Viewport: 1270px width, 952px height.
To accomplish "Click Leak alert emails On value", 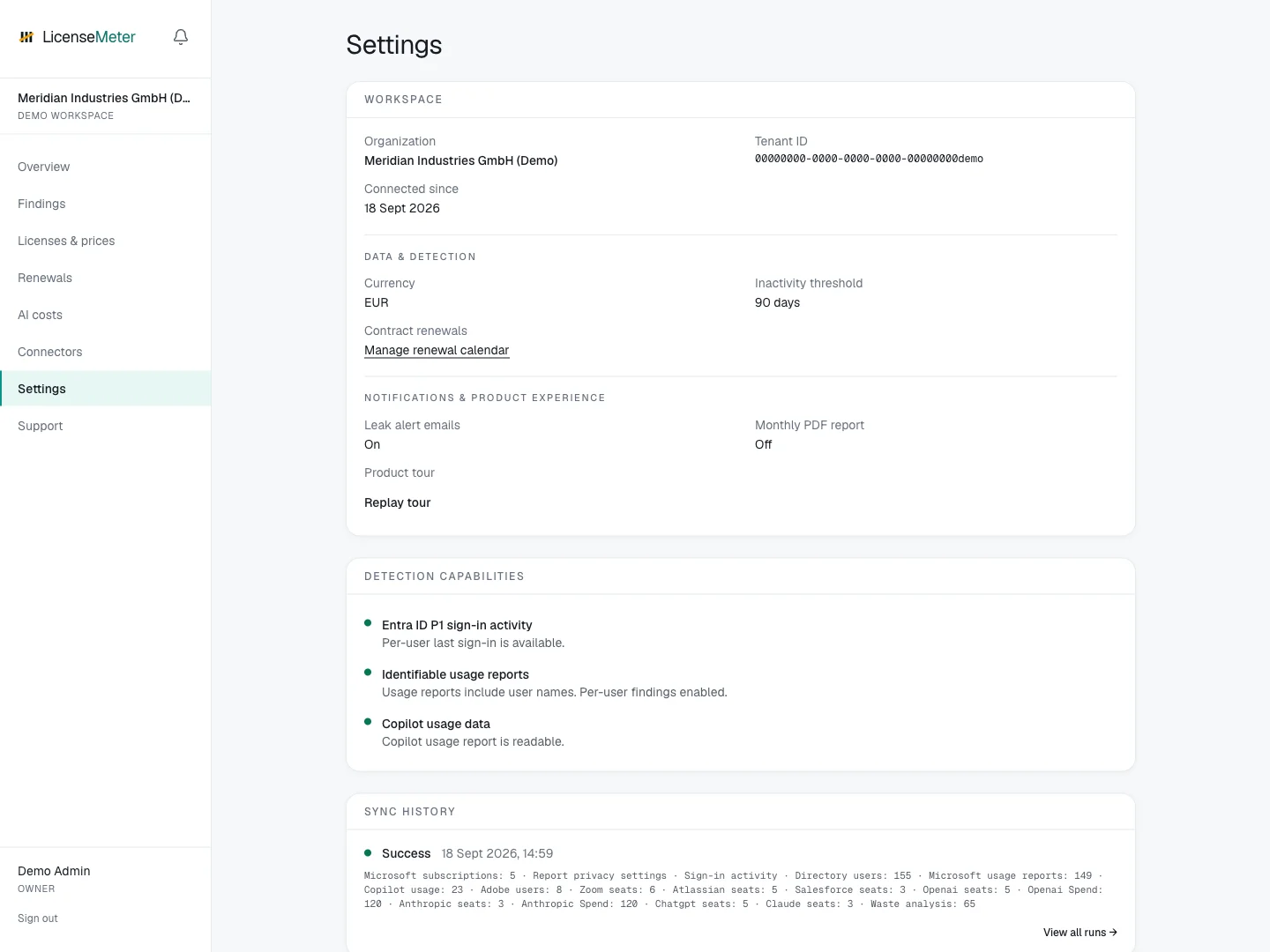I will coord(372,444).
